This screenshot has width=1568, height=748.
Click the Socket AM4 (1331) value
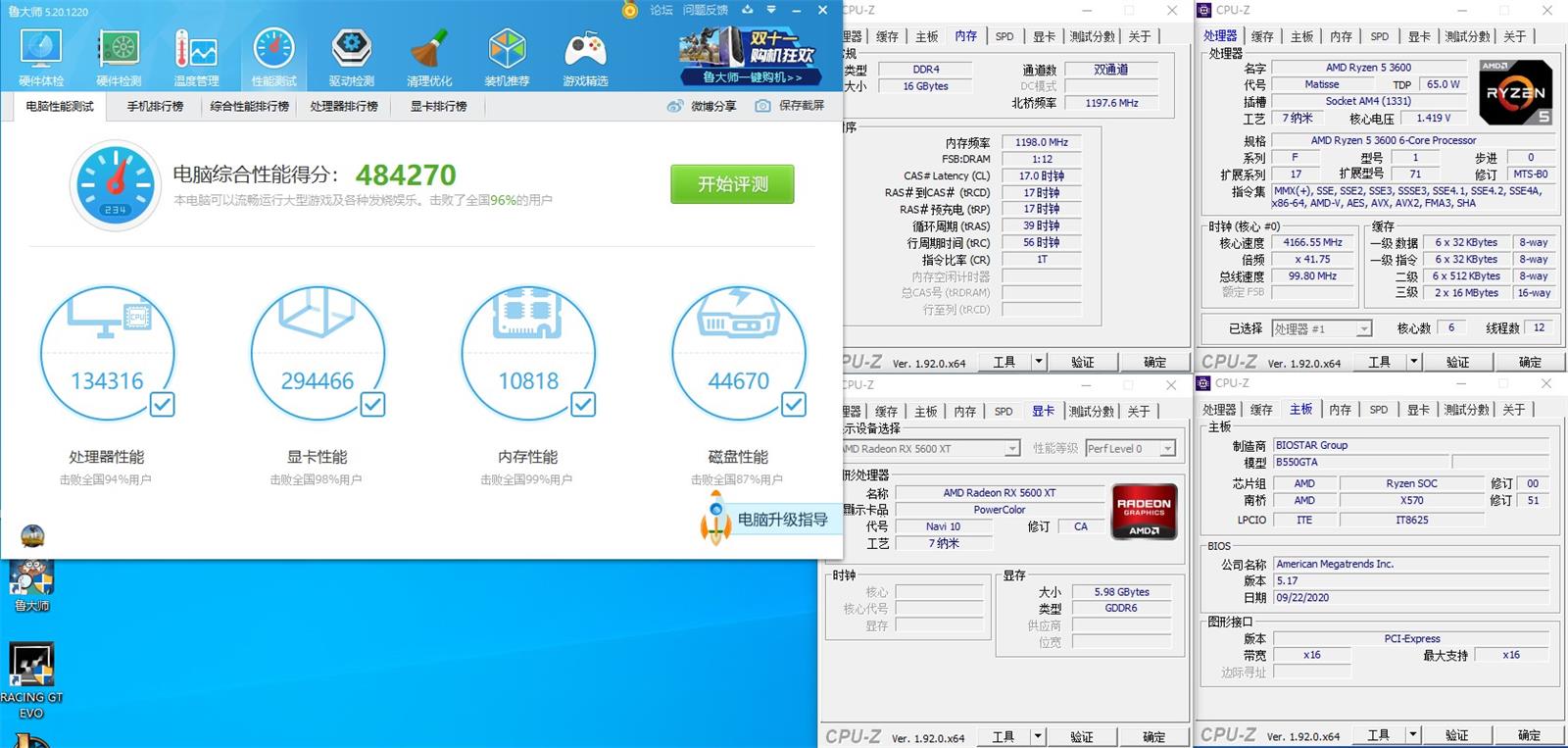(1368, 101)
